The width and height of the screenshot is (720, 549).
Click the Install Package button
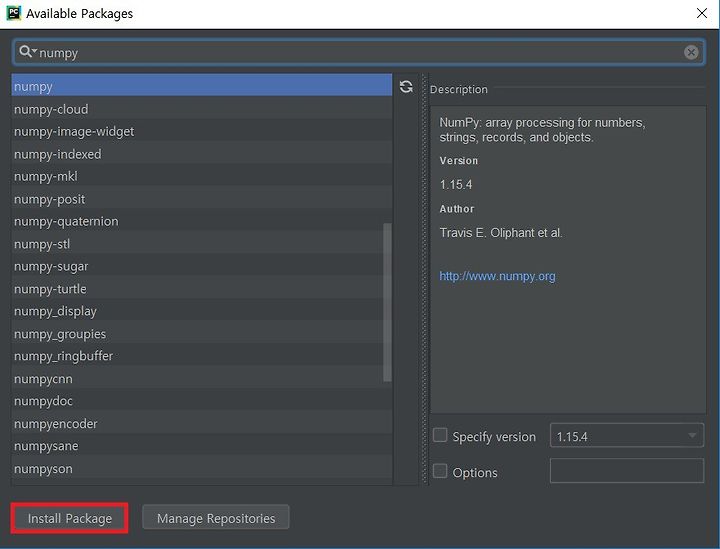[x=69, y=518]
